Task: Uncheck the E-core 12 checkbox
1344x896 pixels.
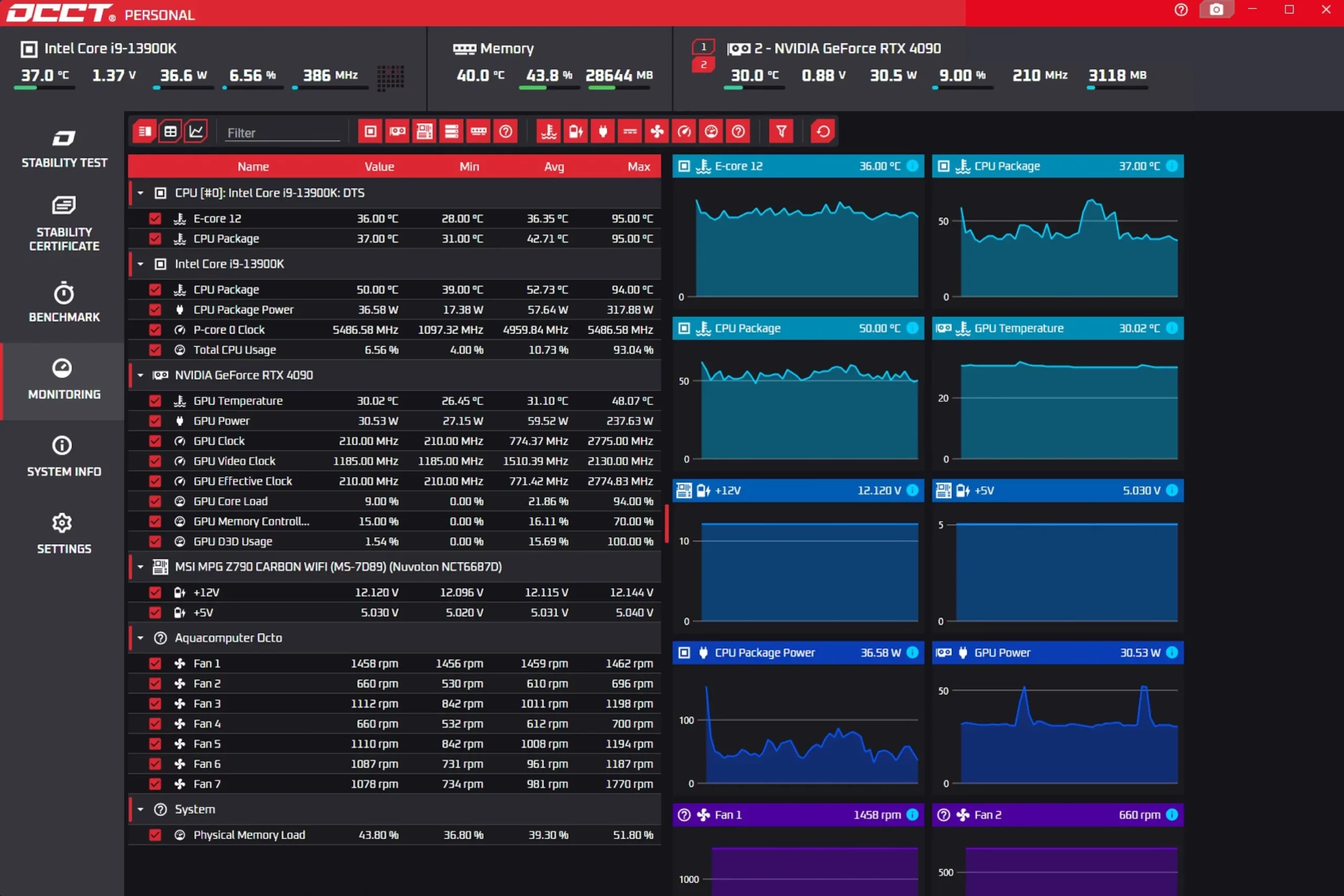Action: coord(155,219)
